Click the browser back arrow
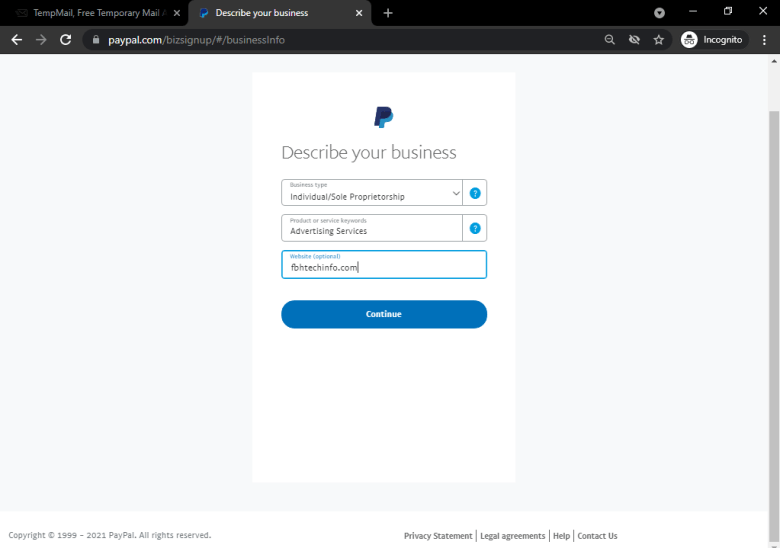The width and height of the screenshot is (780, 548). [16, 40]
